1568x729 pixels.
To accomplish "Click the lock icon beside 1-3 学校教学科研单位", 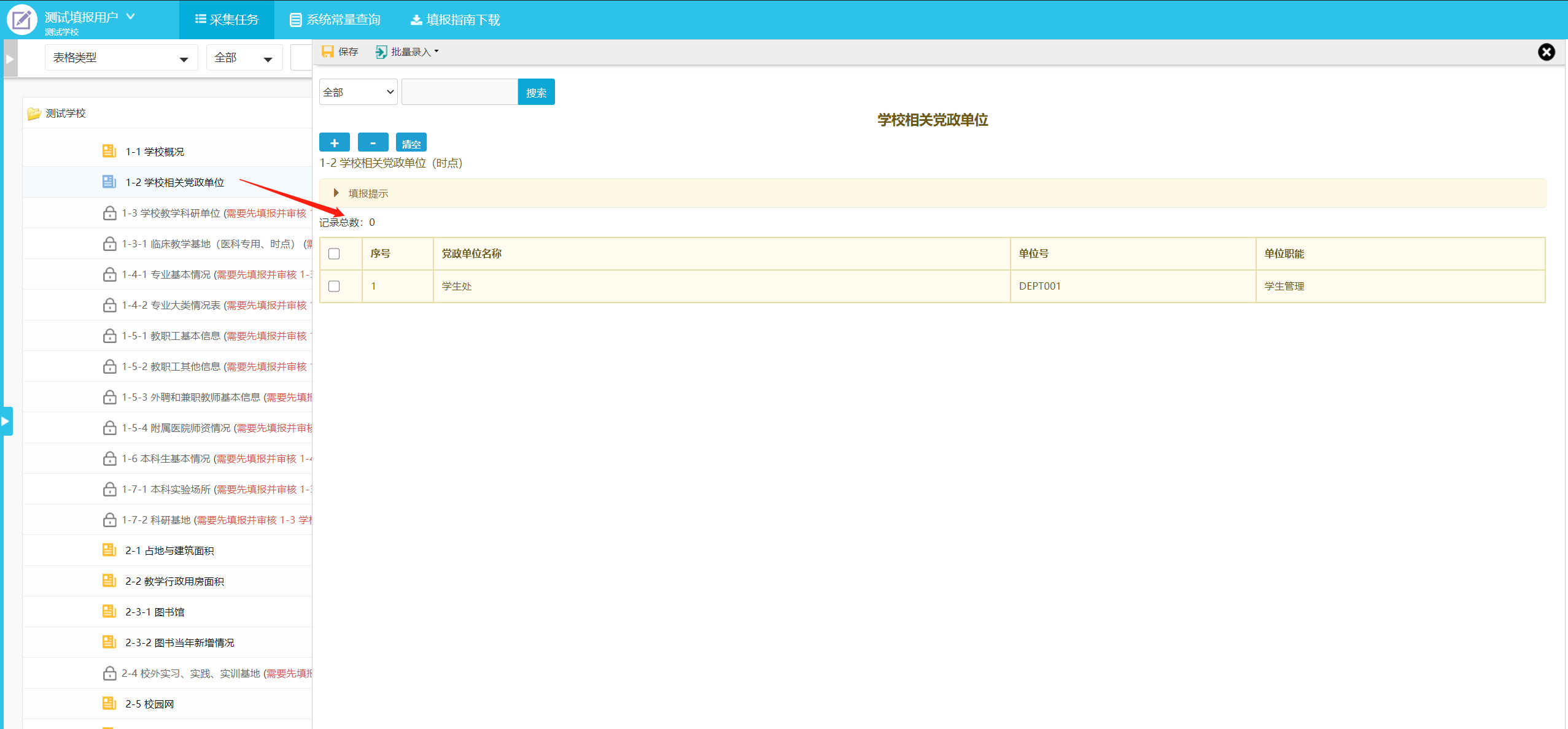I will [x=109, y=213].
